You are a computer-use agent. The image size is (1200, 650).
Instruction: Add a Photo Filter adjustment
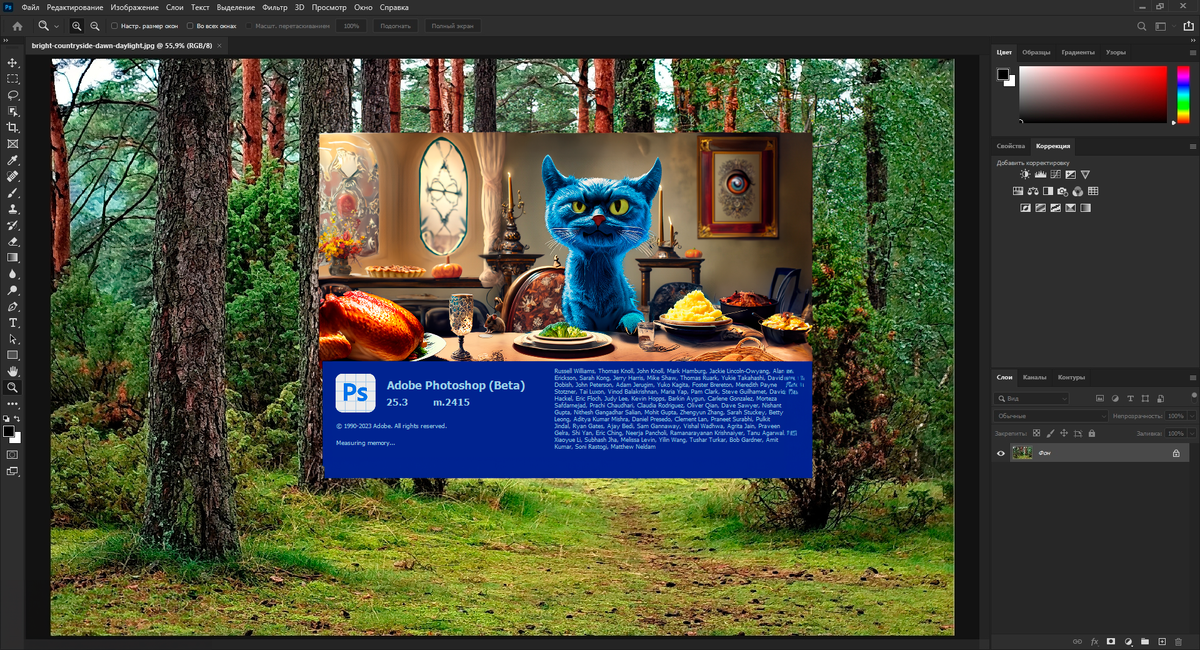[1063, 191]
